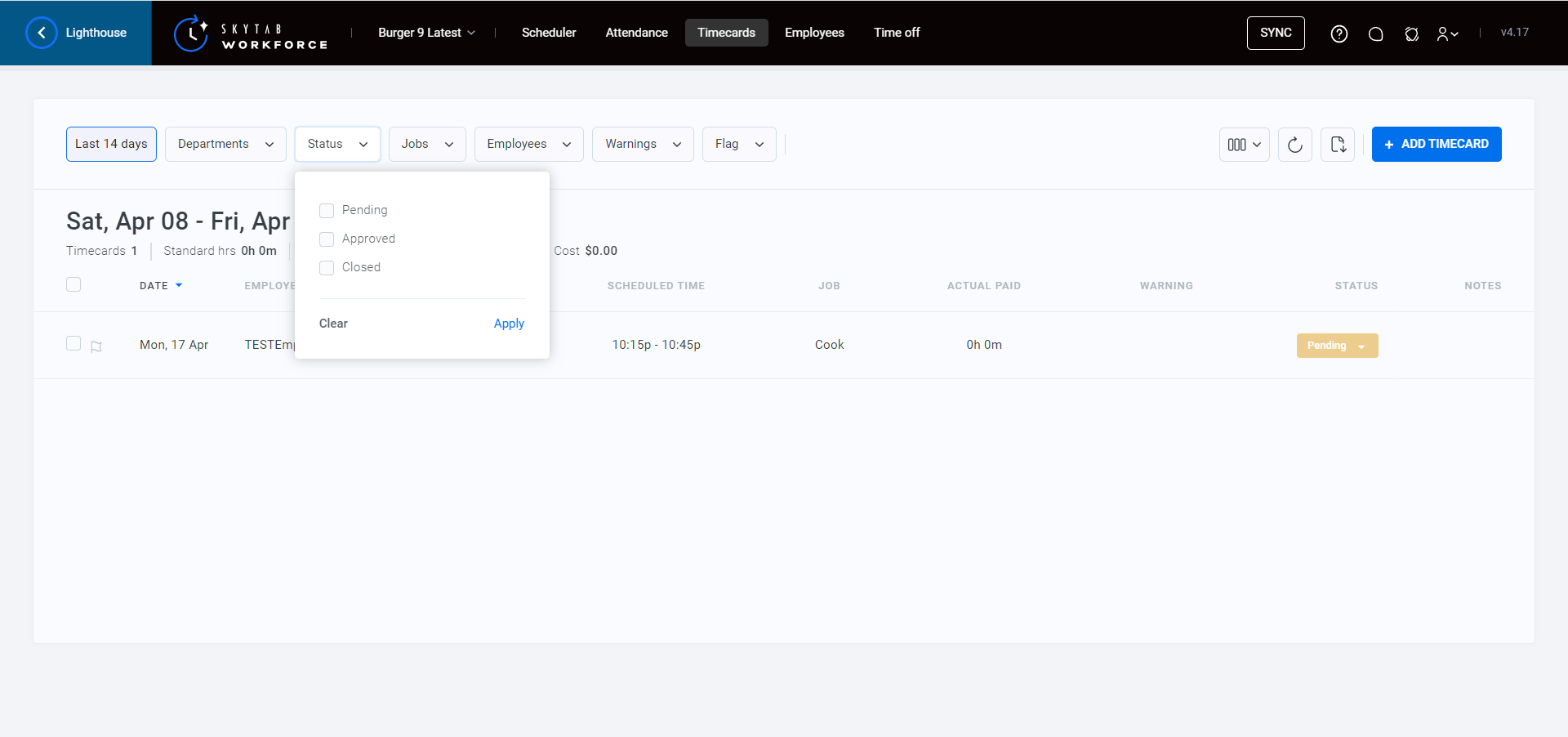Check the Pending status filter

pos(327,211)
